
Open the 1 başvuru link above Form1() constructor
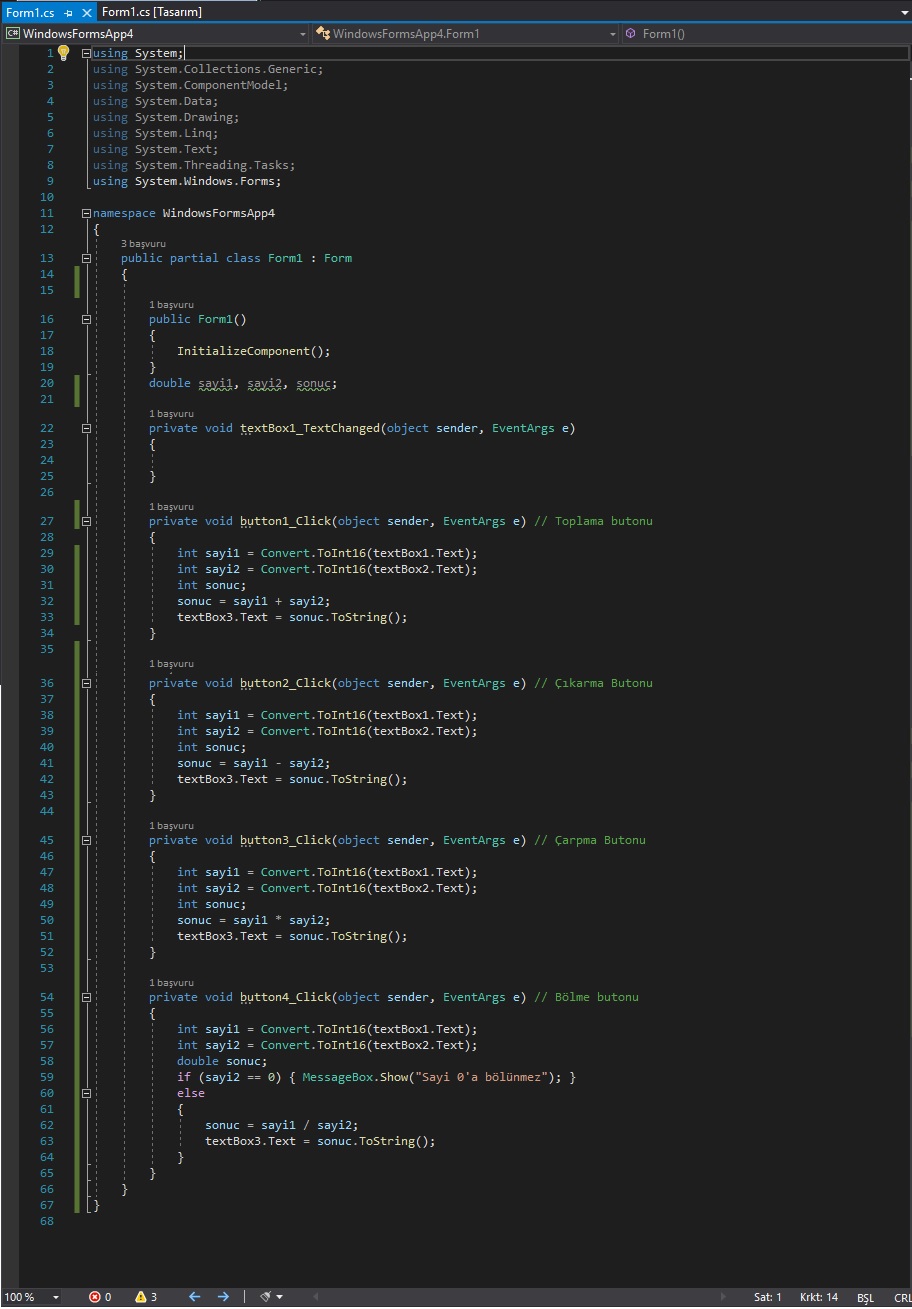click(171, 304)
